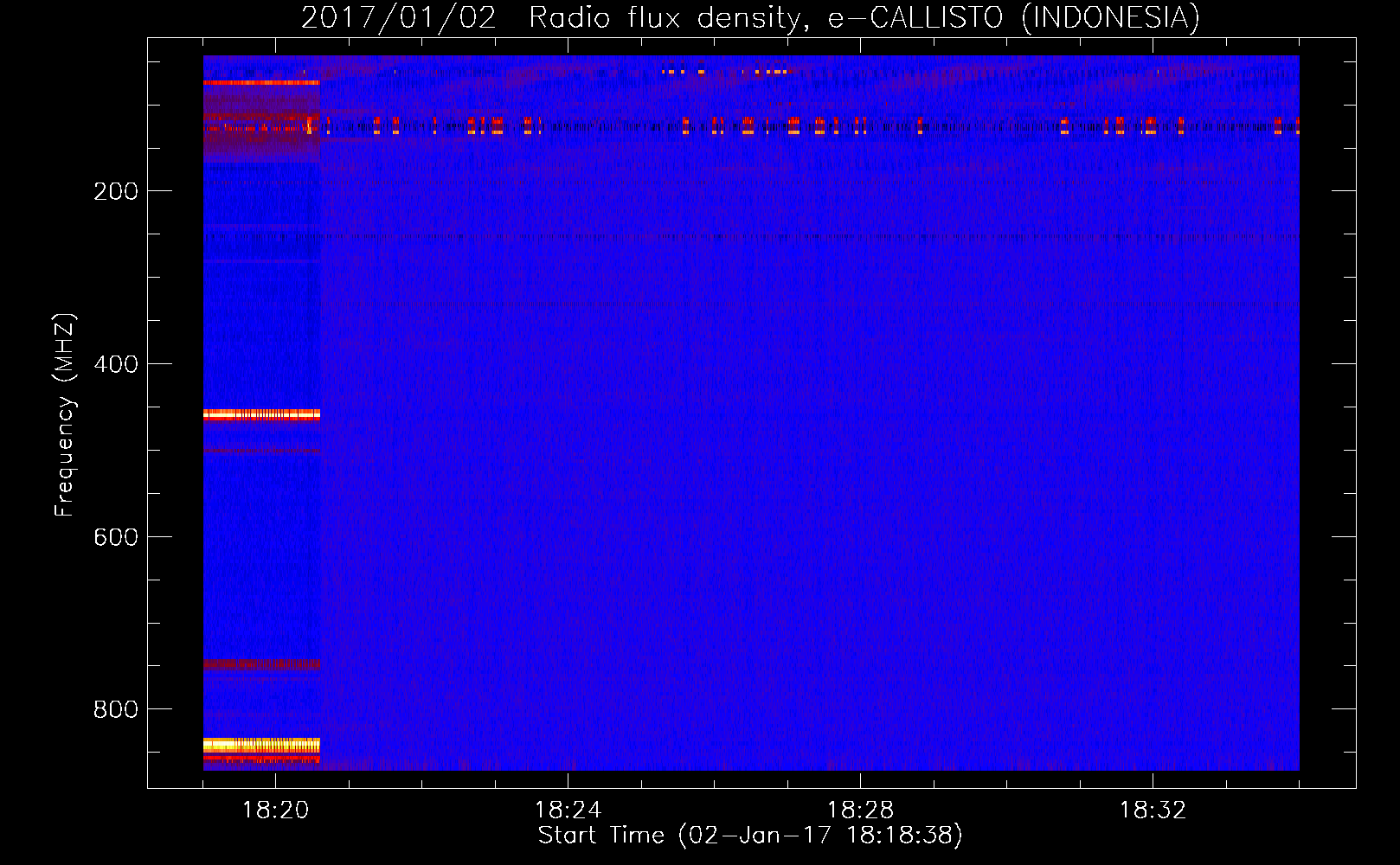This screenshot has width=1400, height=865.
Task: Click the 18:20 time tick label
Action: point(275,811)
